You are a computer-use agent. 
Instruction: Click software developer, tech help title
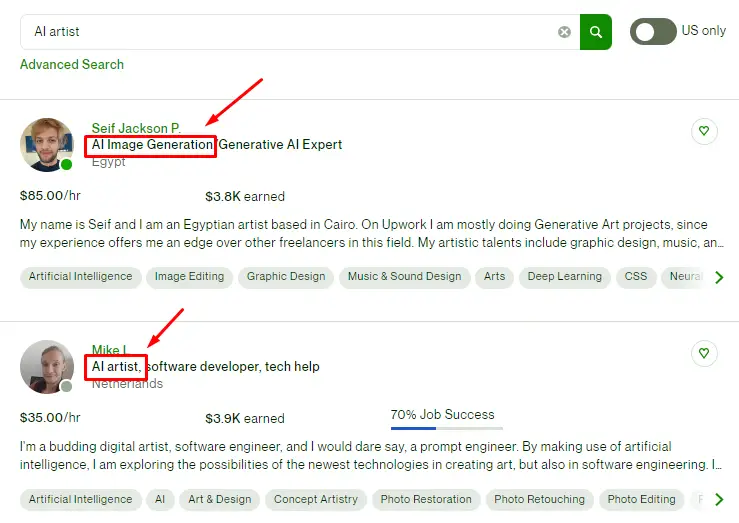(233, 367)
